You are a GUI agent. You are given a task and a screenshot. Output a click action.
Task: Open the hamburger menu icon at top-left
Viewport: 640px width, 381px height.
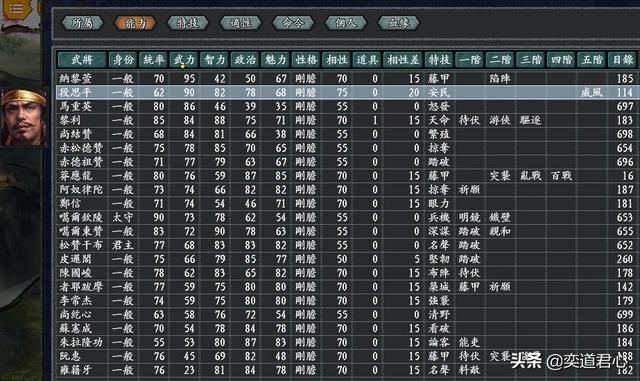click(x=16, y=8)
